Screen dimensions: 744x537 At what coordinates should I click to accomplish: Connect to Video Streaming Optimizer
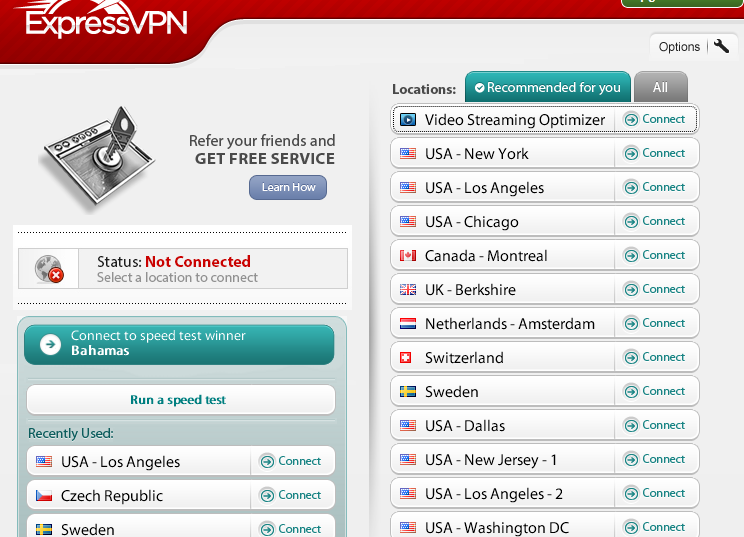(x=655, y=119)
